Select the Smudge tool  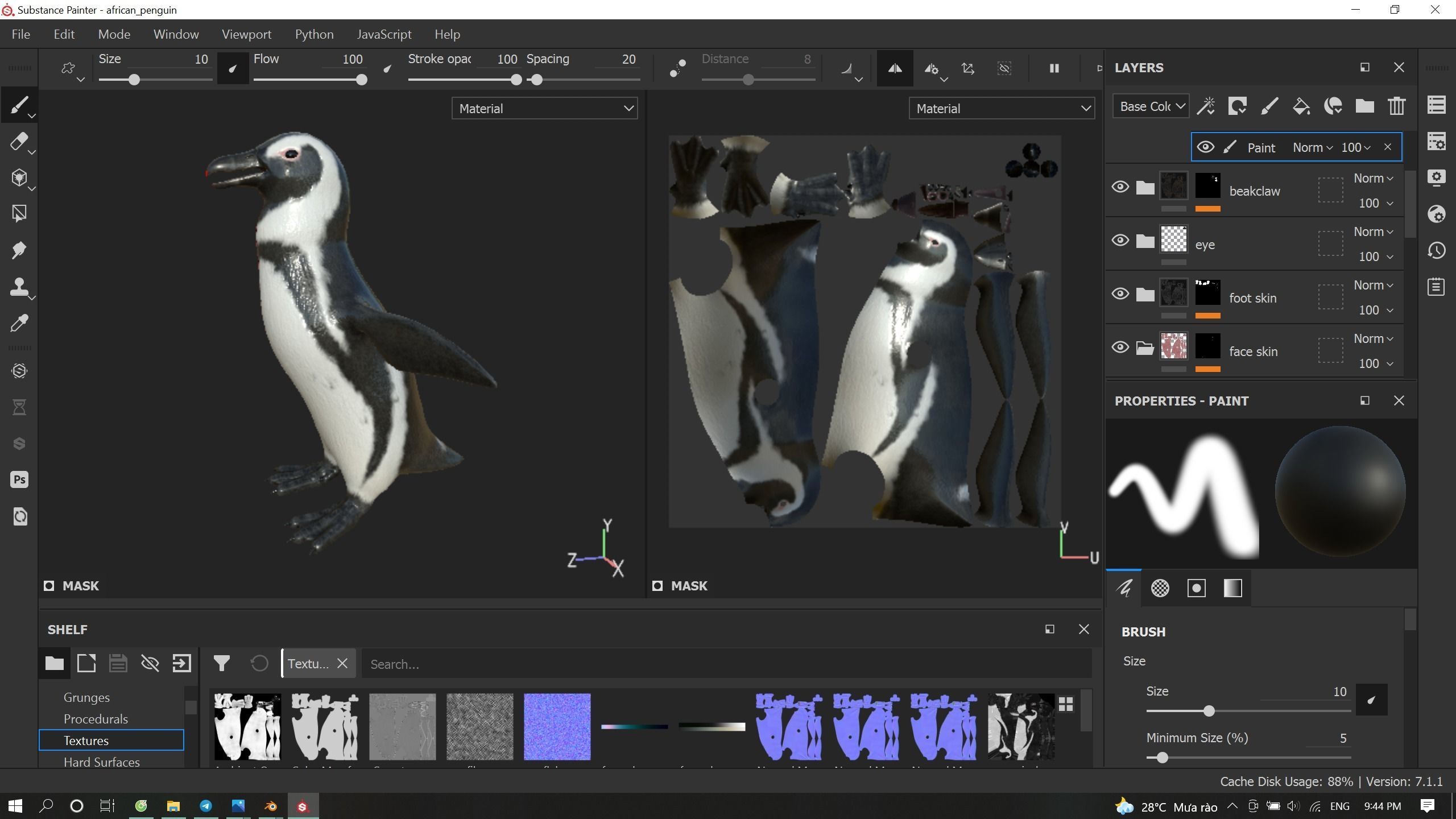[x=19, y=250]
